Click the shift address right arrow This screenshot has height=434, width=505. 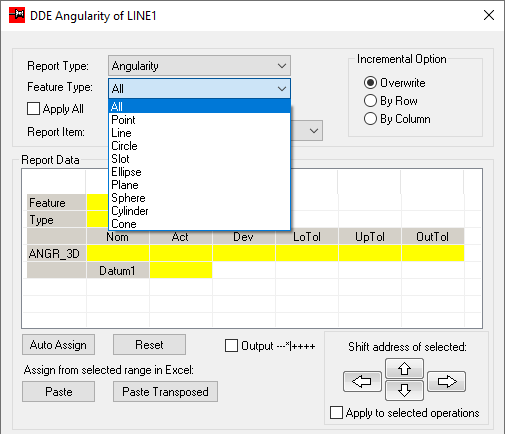pos(447,381)
